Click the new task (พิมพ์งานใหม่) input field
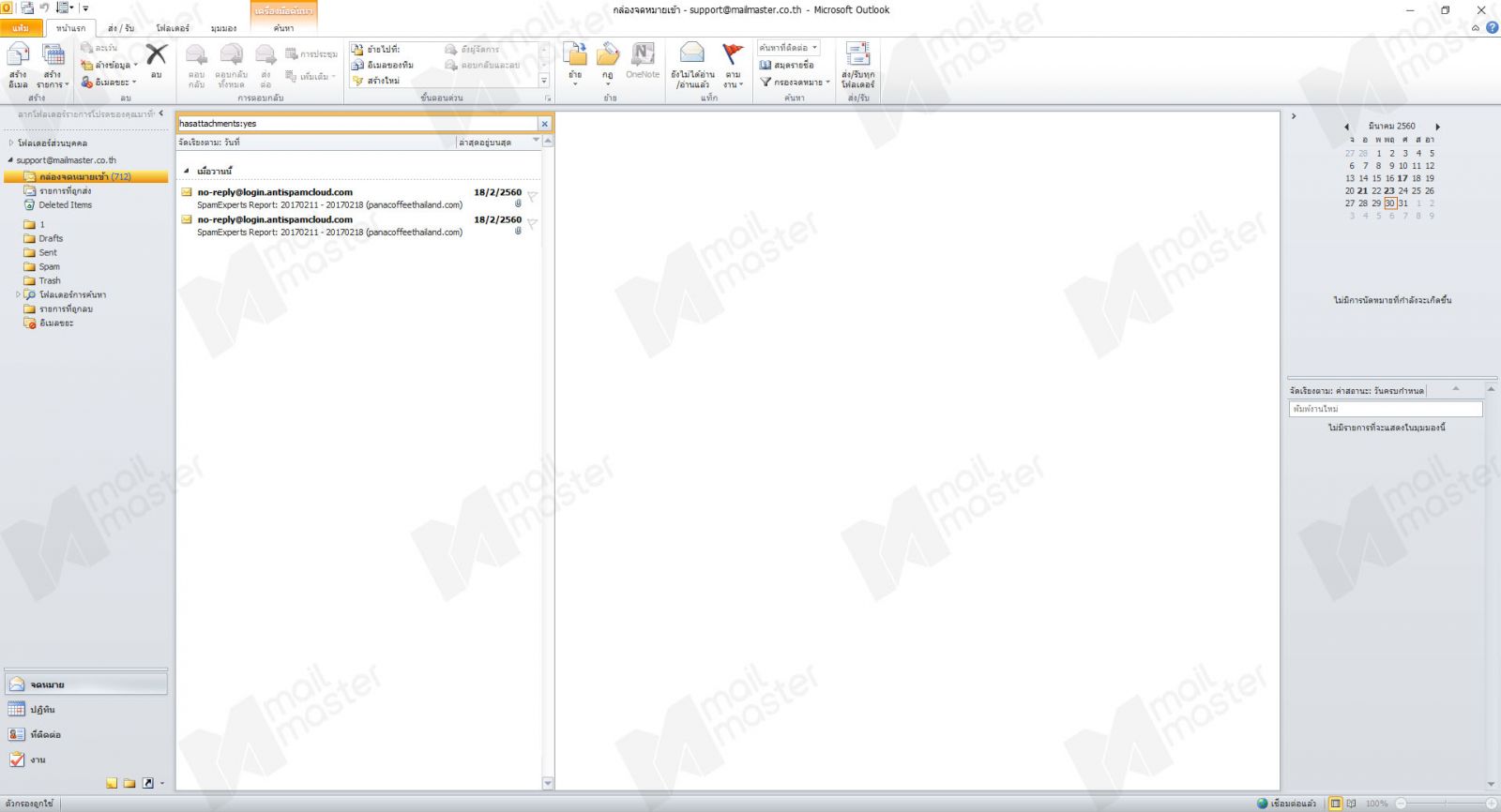 tap(1386, 409)
